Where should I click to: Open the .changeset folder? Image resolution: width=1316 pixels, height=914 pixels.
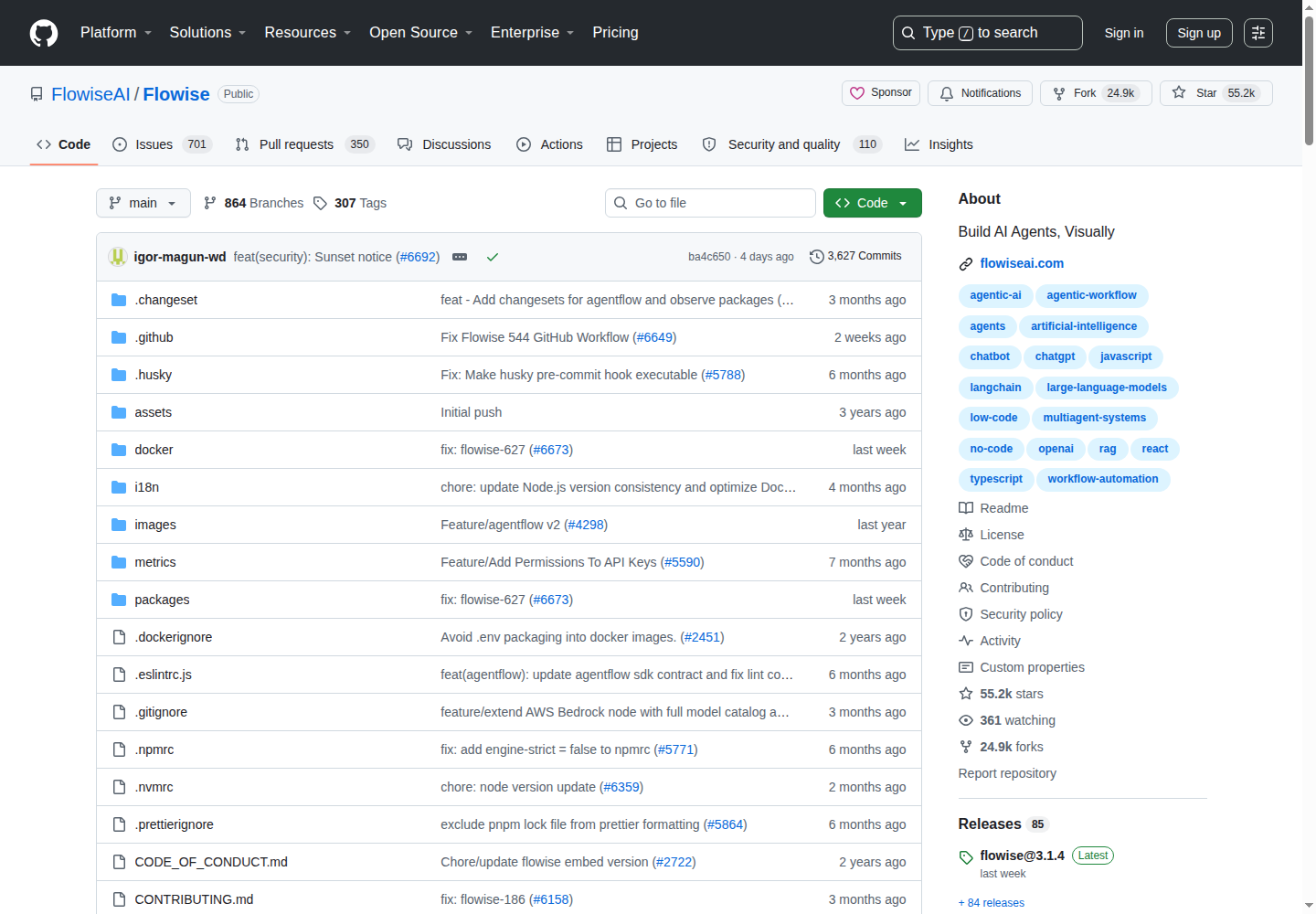(x=165, y=300)
